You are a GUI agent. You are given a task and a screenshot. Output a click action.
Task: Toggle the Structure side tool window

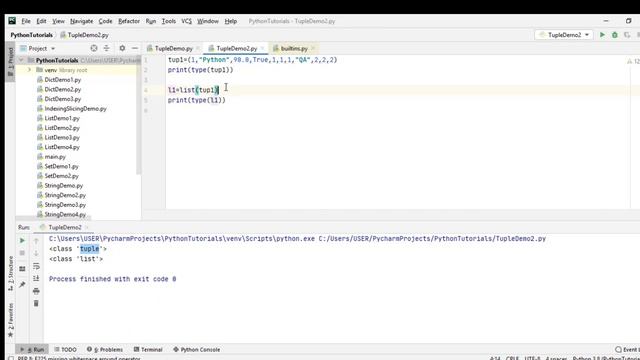[x=11, y=273]
